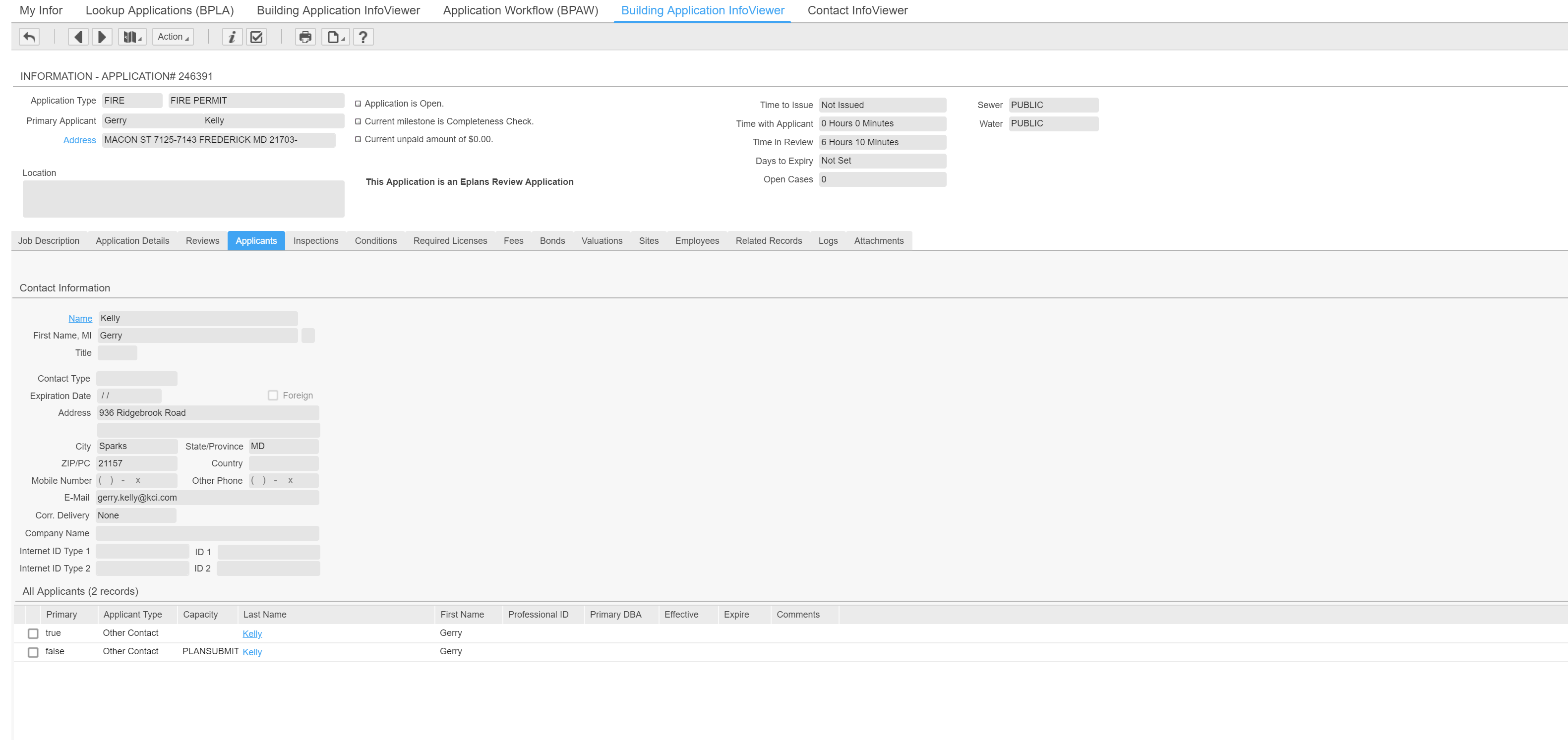Open Application Workflow (BPAW) tab
Image resolution: width=1568 pixels, height=740 pixels.
520,10
